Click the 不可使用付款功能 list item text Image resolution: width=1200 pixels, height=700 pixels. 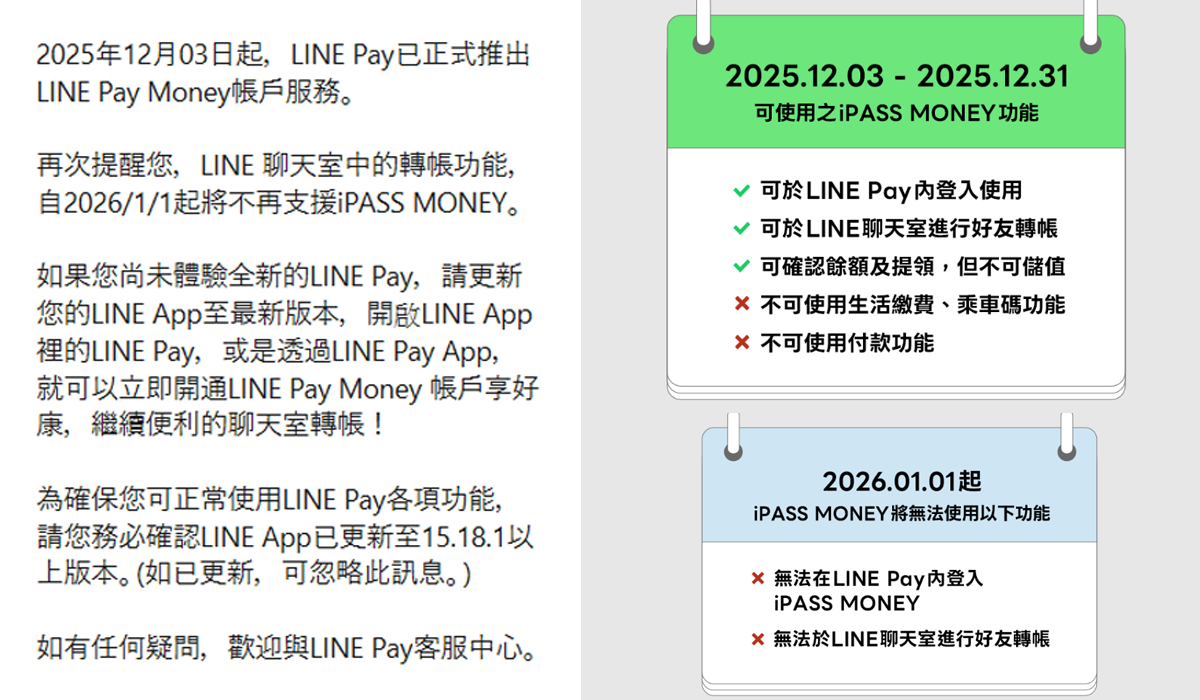pyautogui.click(x=847, y=342)
